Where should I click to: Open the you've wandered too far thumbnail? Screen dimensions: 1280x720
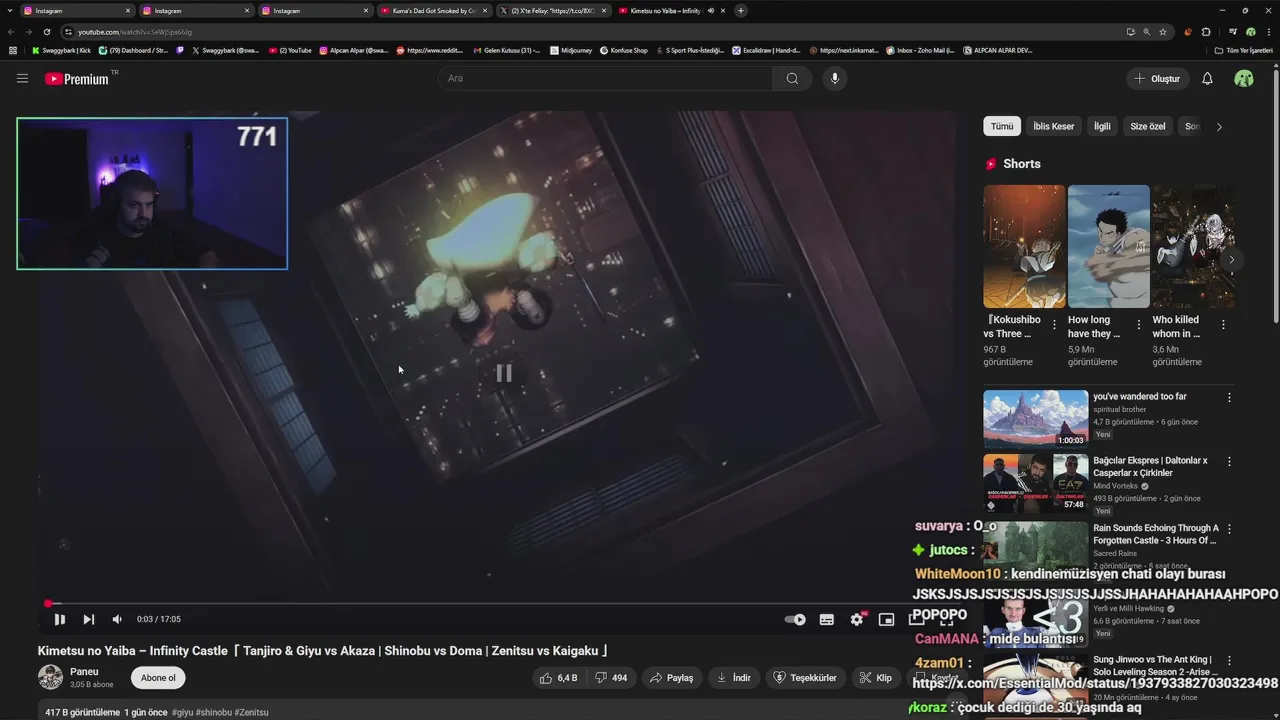[1035, 419]
